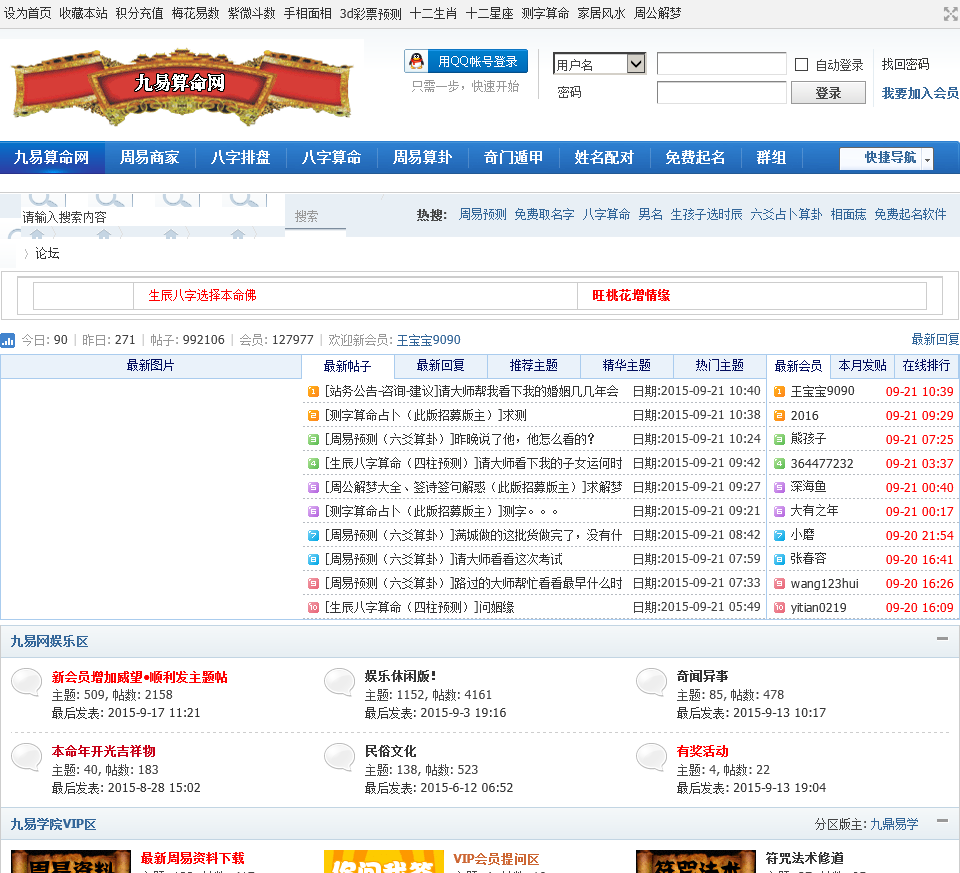
Task: Click the 登录 button
Action: coord(828,93)
